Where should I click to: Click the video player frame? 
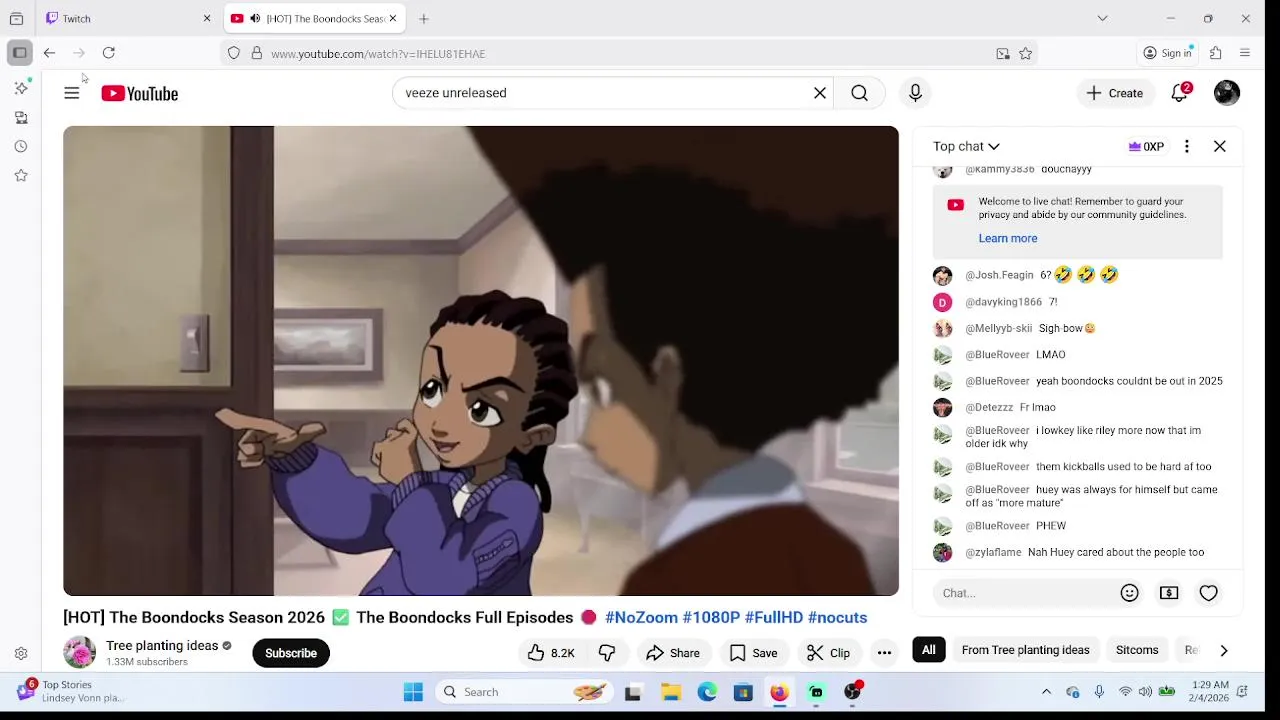(x=481, y=361)
